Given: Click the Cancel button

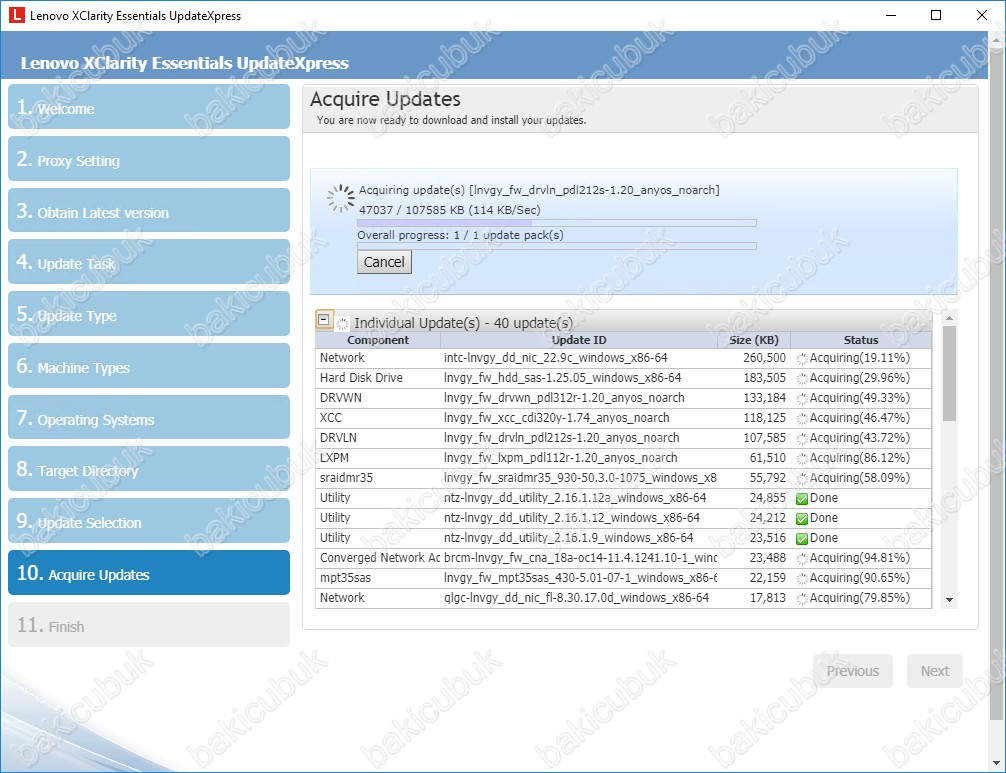Looking at the screenshot, I should 384,262.
